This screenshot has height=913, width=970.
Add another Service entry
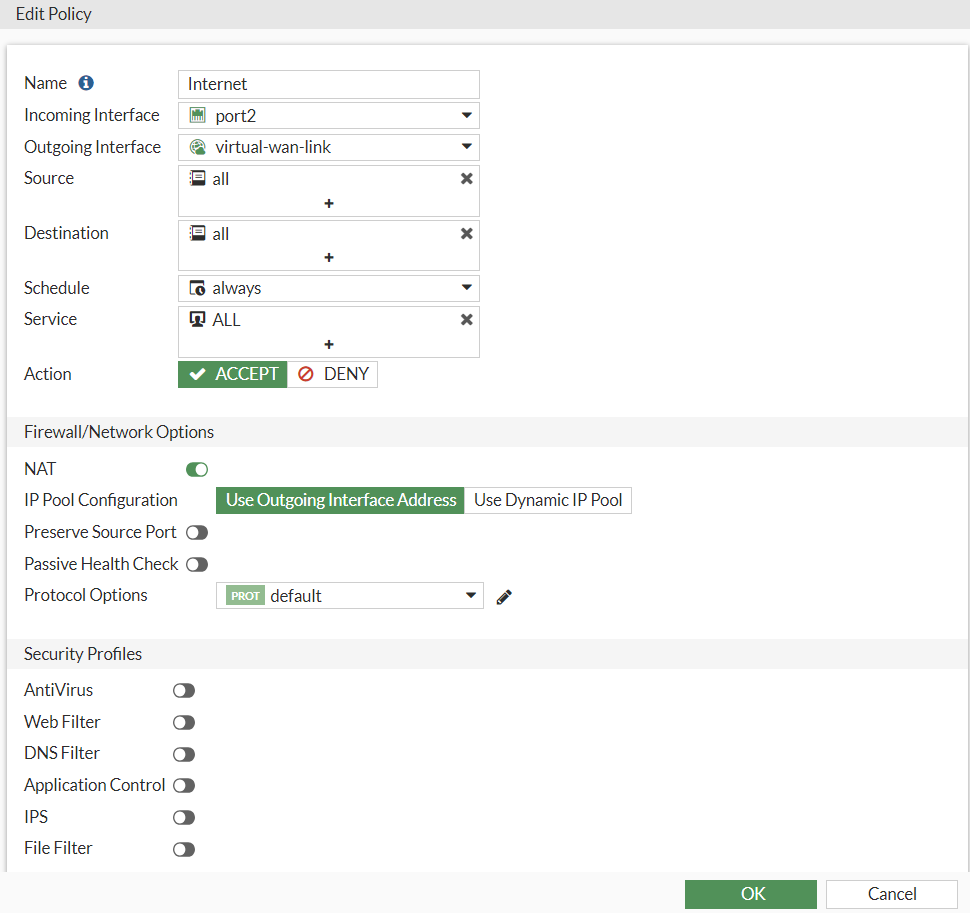tap(329, 344)
